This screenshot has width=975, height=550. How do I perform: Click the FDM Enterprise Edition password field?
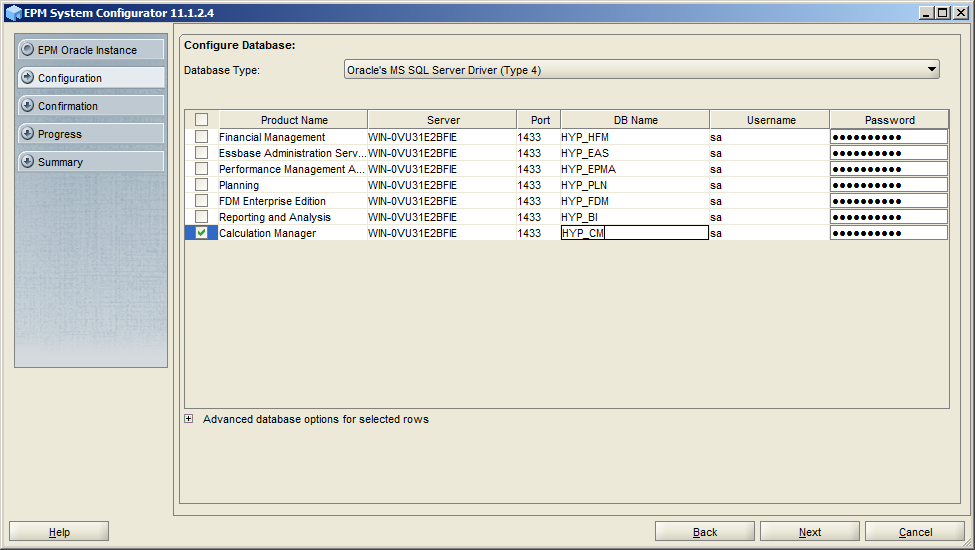(889, 201)
